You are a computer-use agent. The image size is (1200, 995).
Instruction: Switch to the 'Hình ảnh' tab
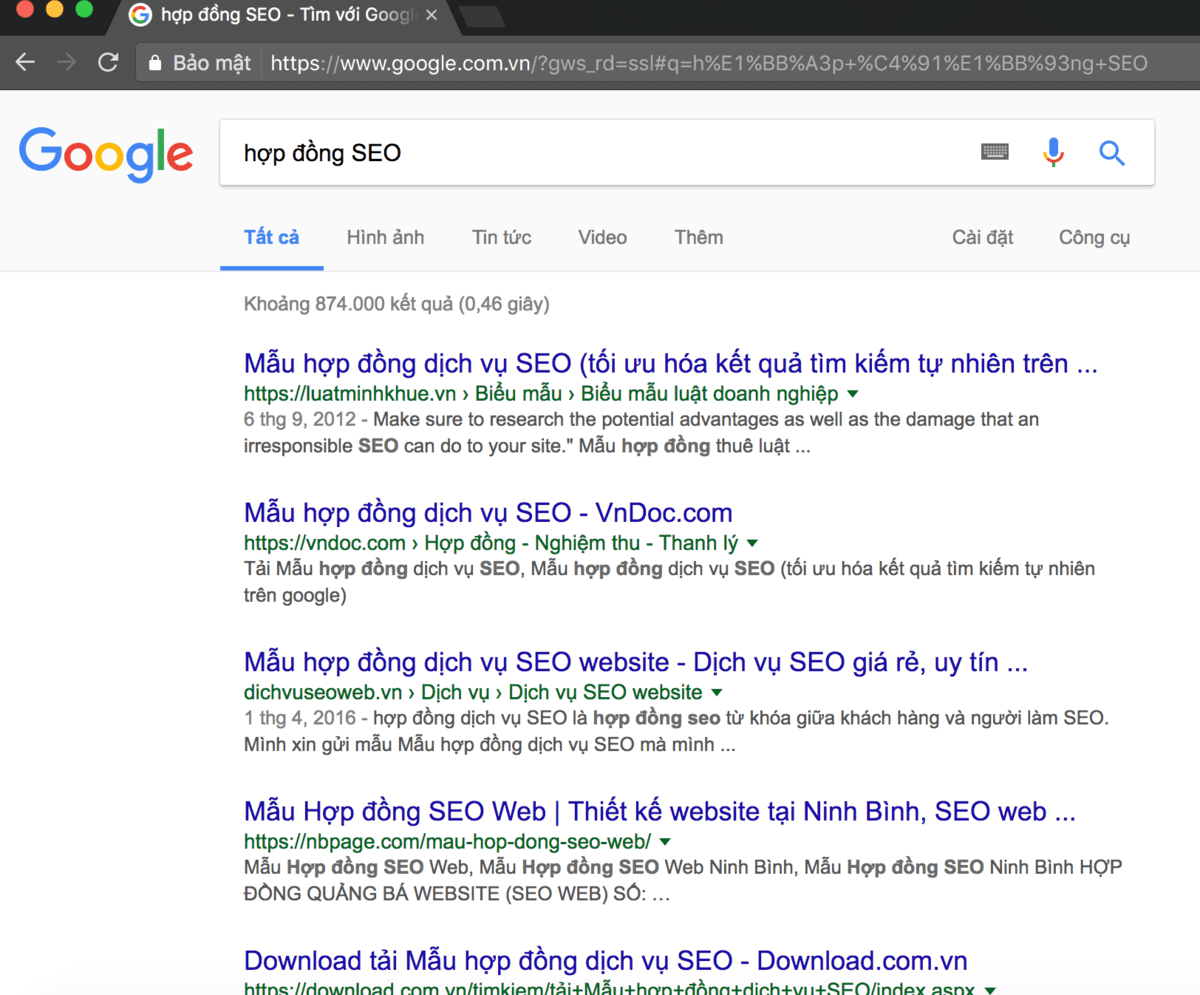click(385, 237)
